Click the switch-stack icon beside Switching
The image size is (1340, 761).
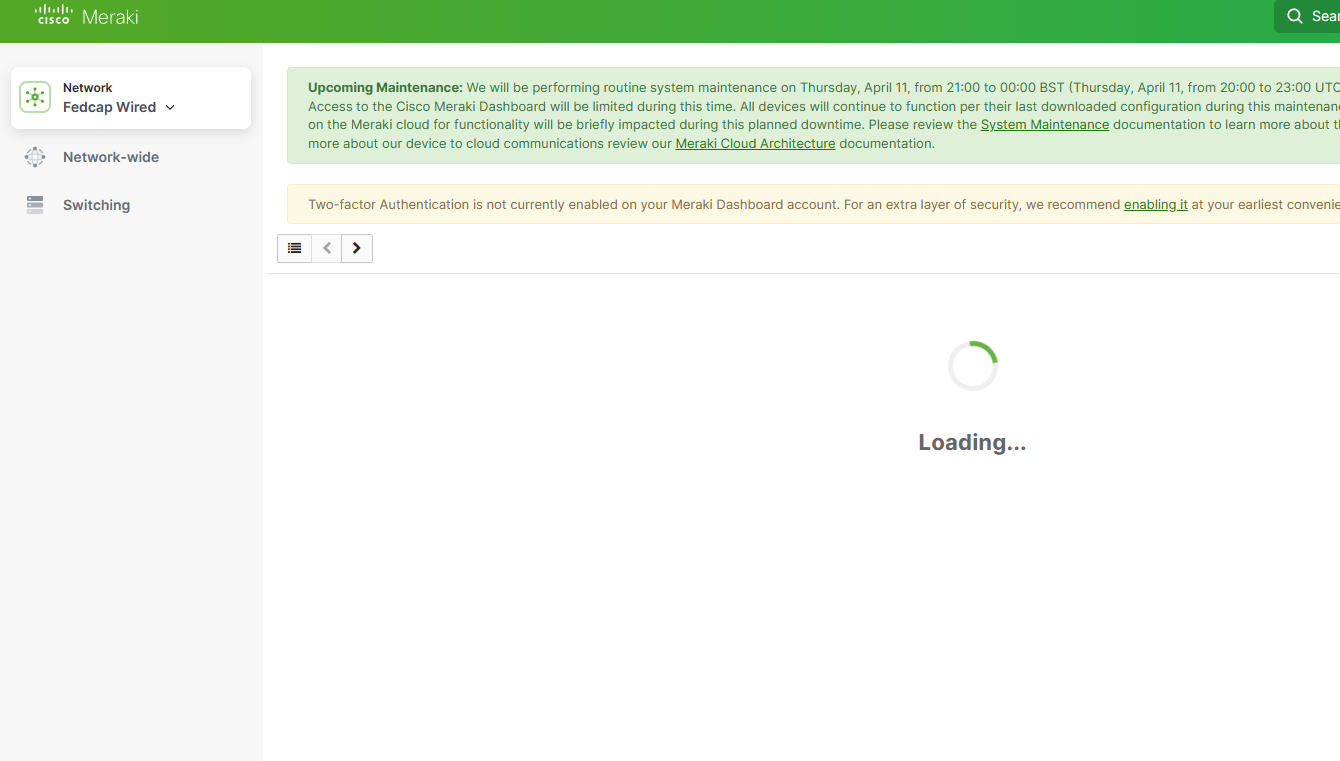pos(35,204)
